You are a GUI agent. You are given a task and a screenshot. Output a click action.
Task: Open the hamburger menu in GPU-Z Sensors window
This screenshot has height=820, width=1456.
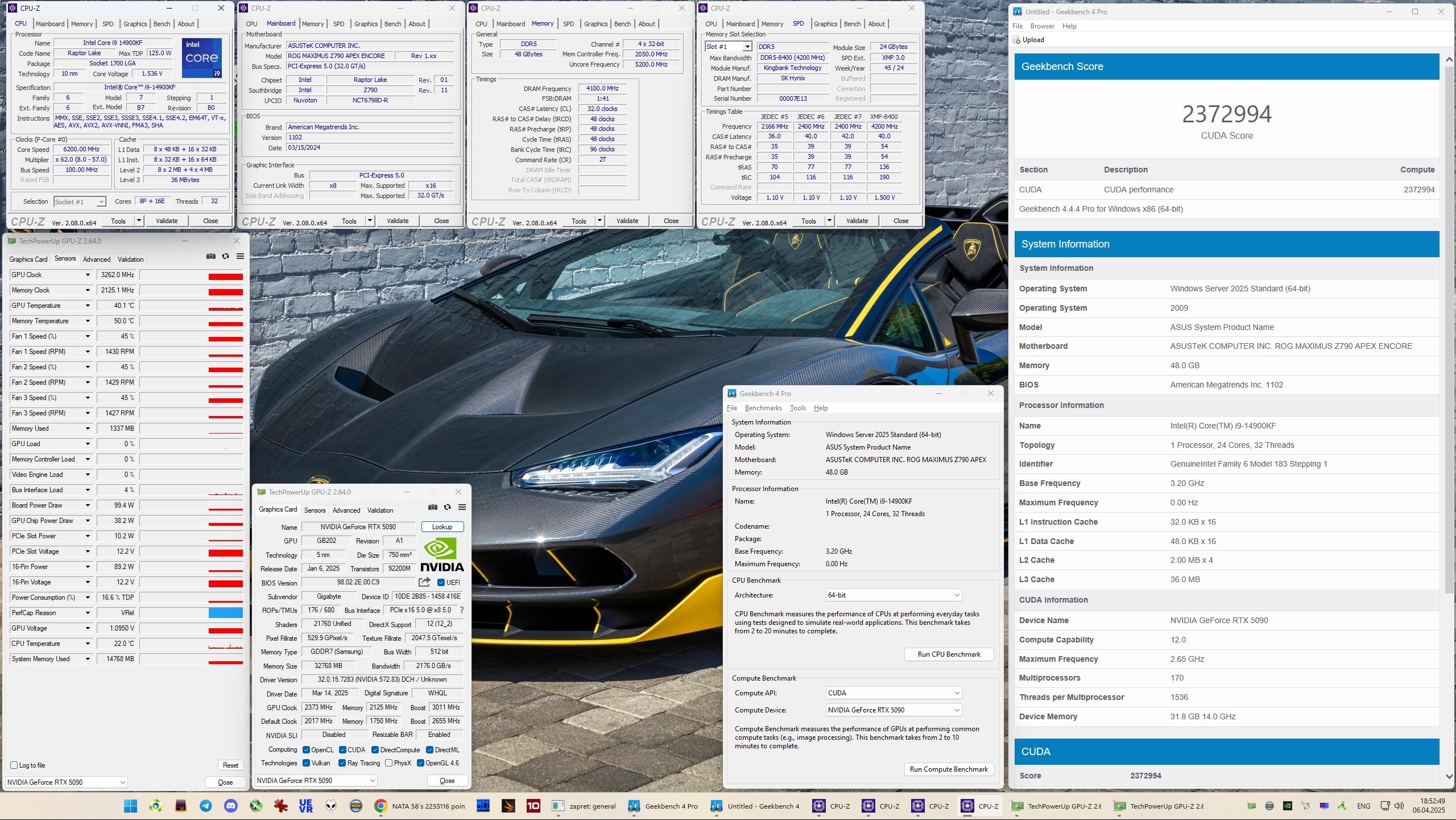tap(241, 256)
